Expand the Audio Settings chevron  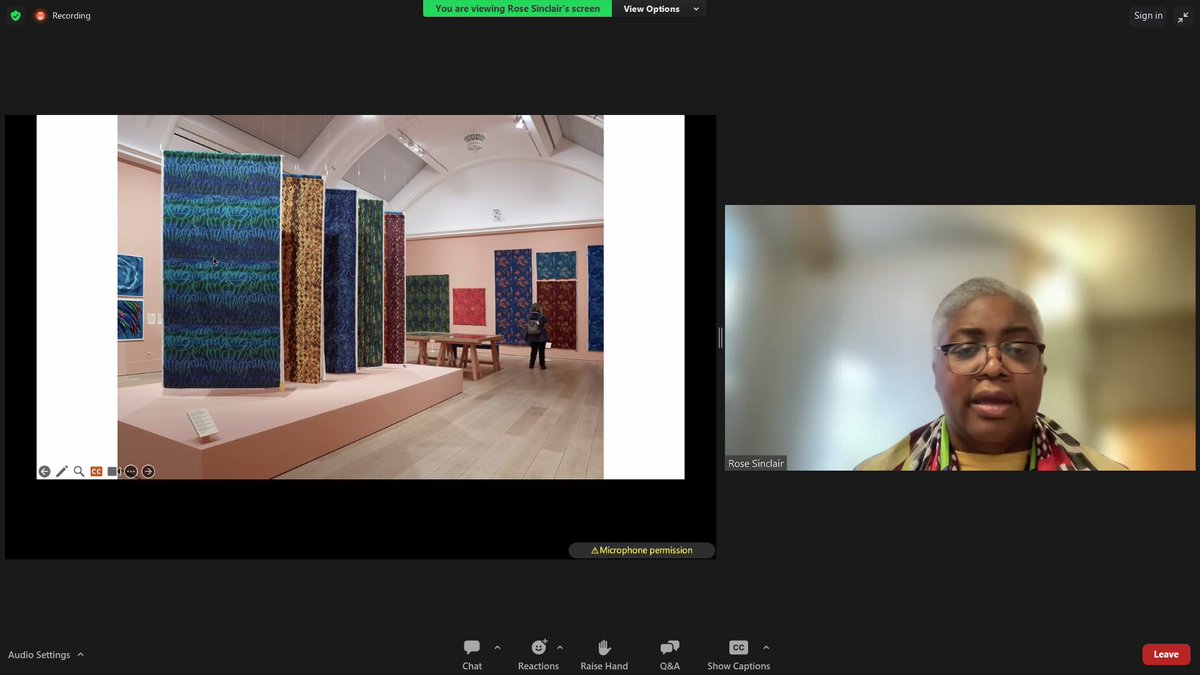82,654
